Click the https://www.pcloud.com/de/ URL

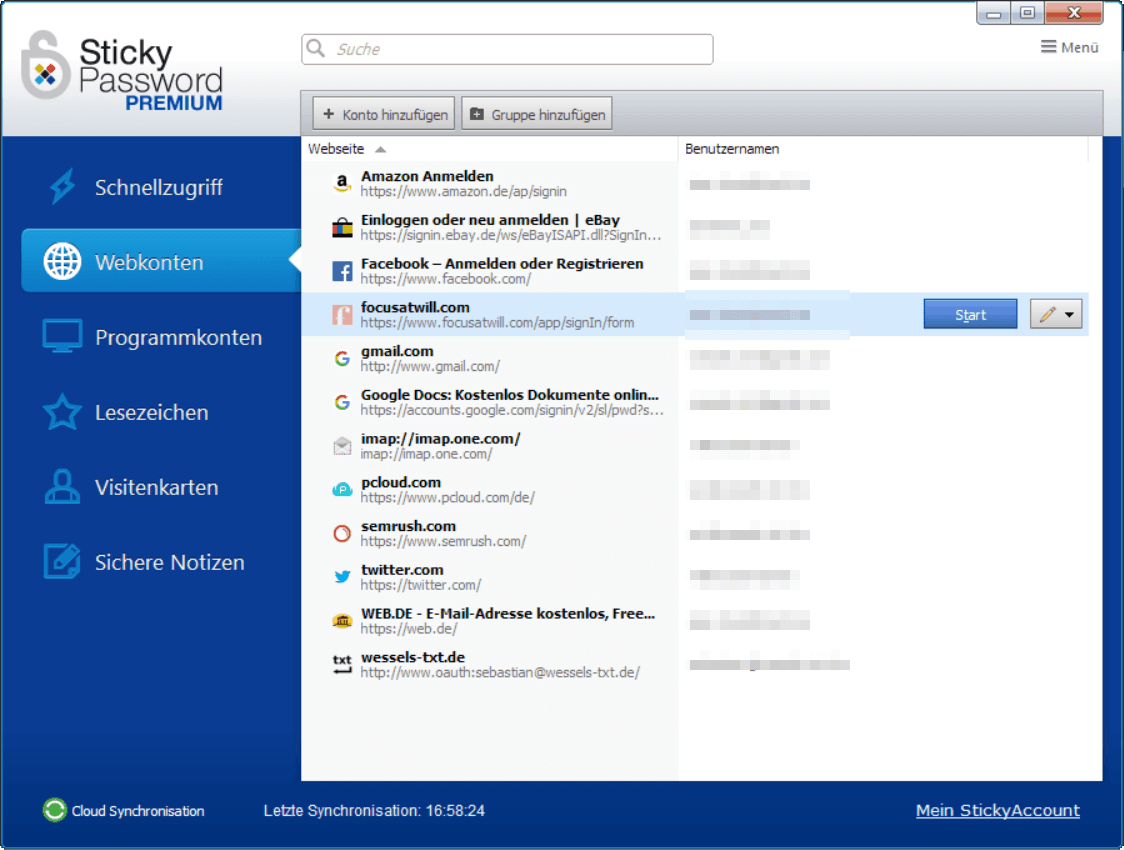tap(447, 497)
